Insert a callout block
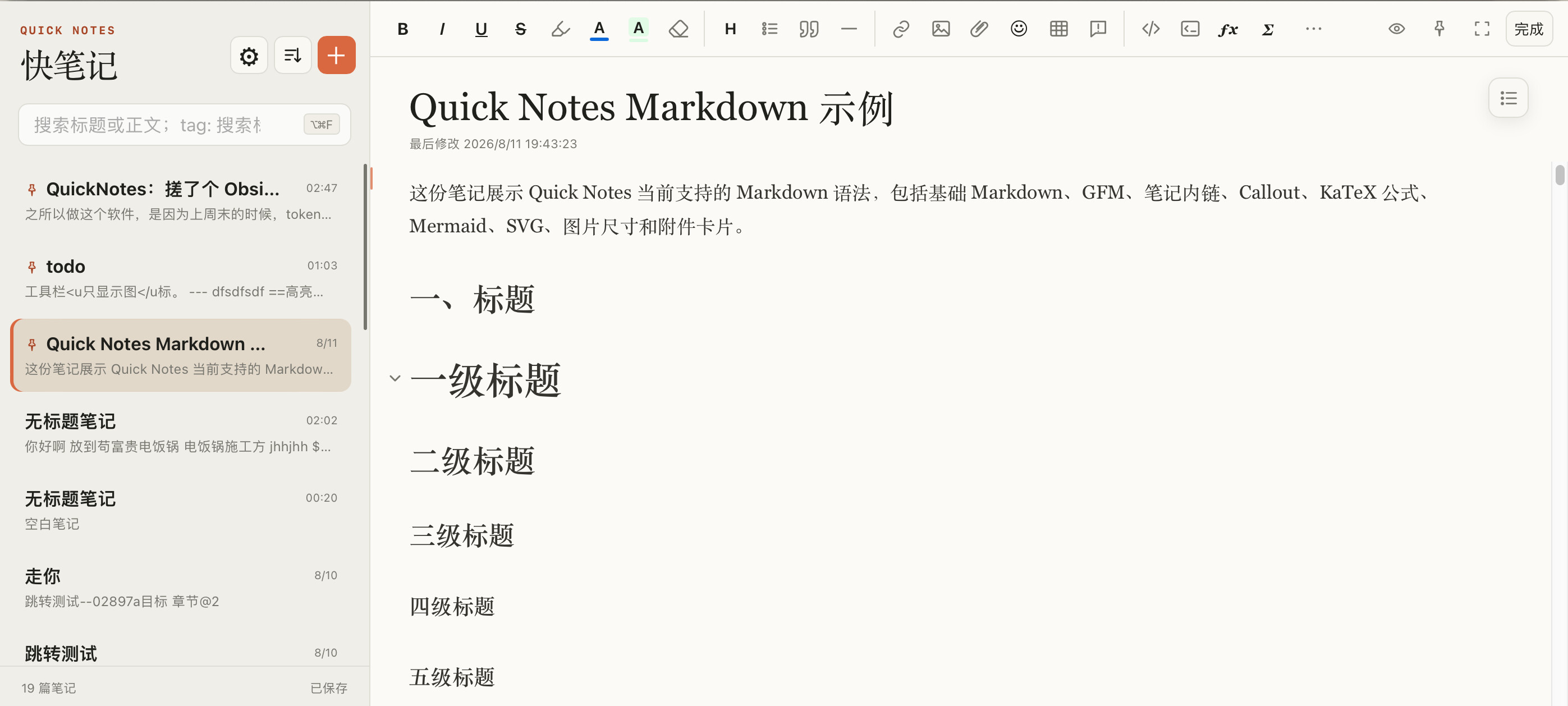 [x=1098, y=29]
